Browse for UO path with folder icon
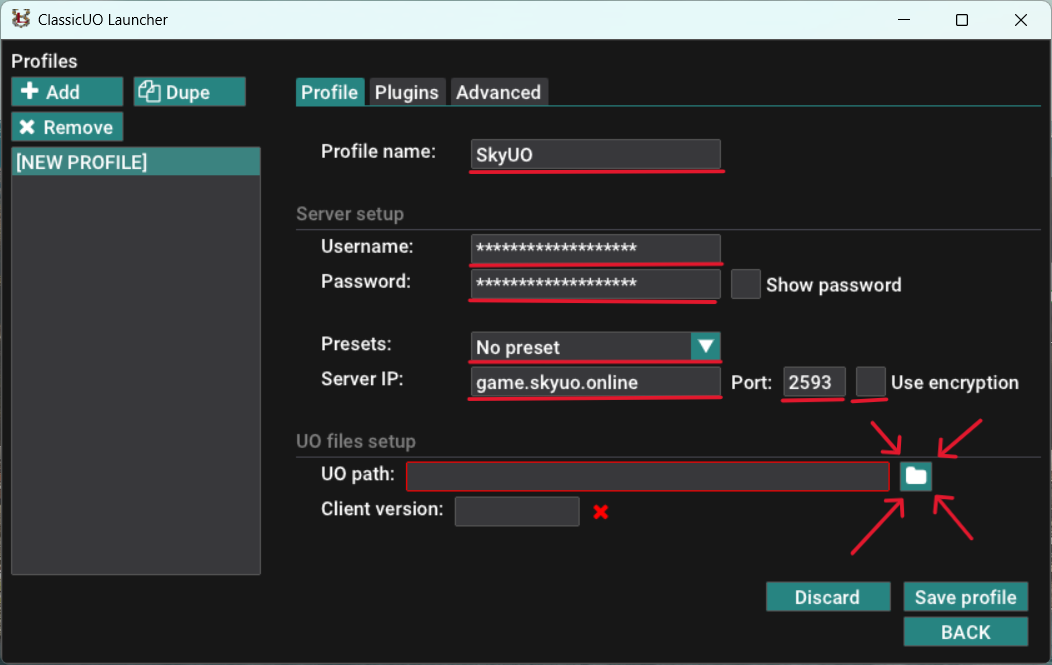Viewport: 1052px width, 665px height. 916,476
